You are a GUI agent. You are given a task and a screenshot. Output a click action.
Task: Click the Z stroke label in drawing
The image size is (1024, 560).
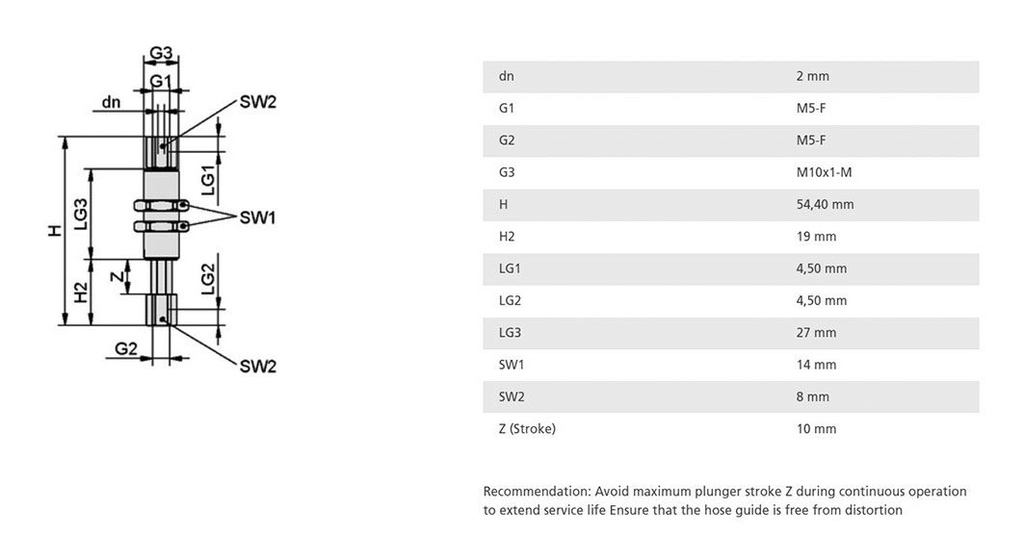[117, 277]
